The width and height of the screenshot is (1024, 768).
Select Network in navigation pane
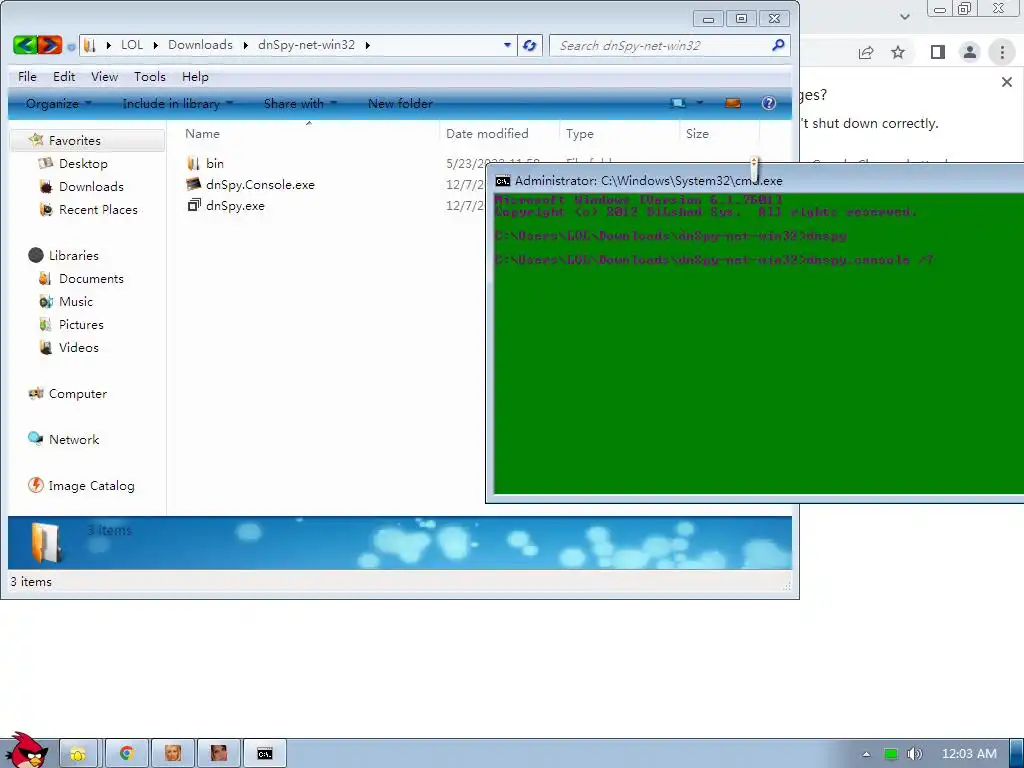[73, 440]
